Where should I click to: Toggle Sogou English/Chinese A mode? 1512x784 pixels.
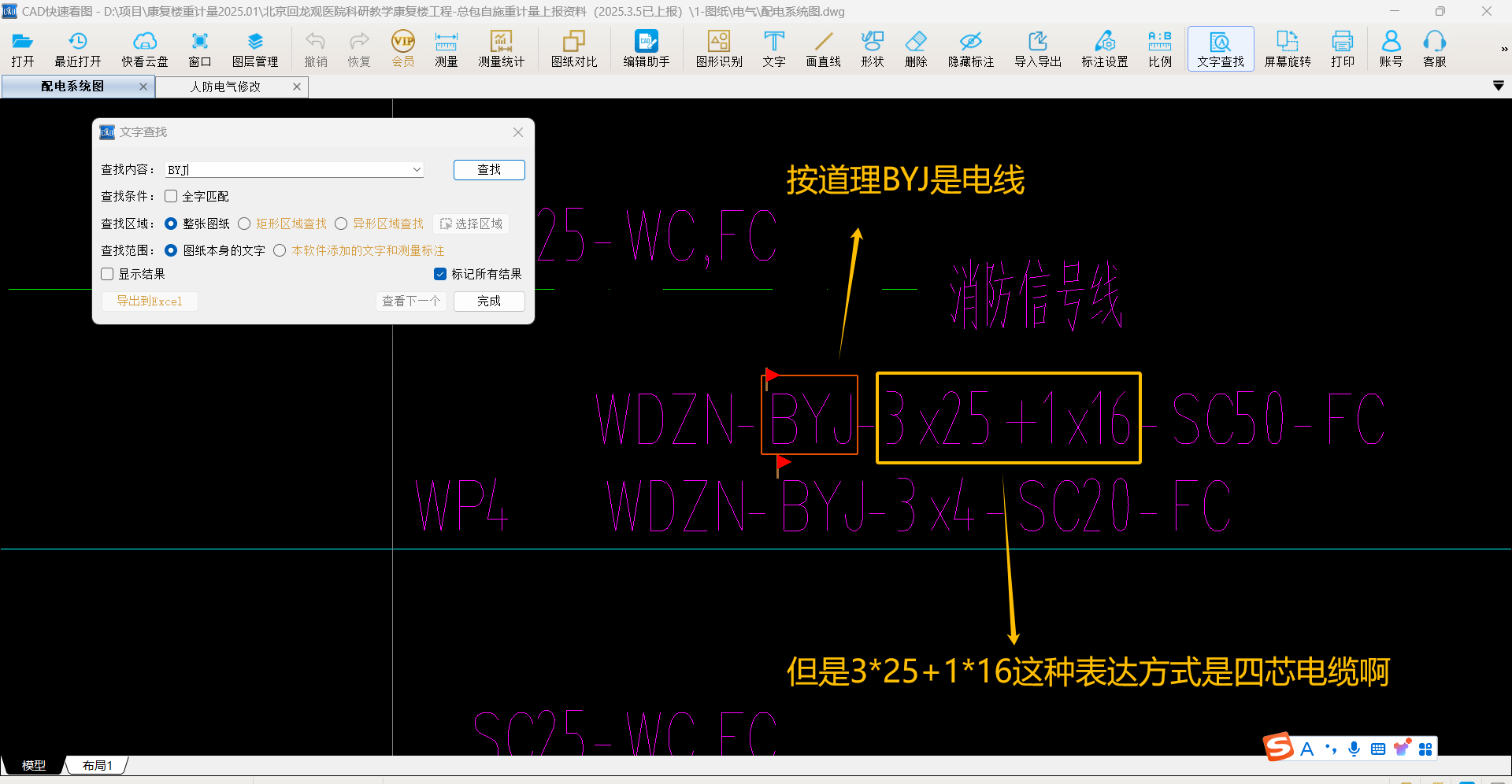point(1307,749)
